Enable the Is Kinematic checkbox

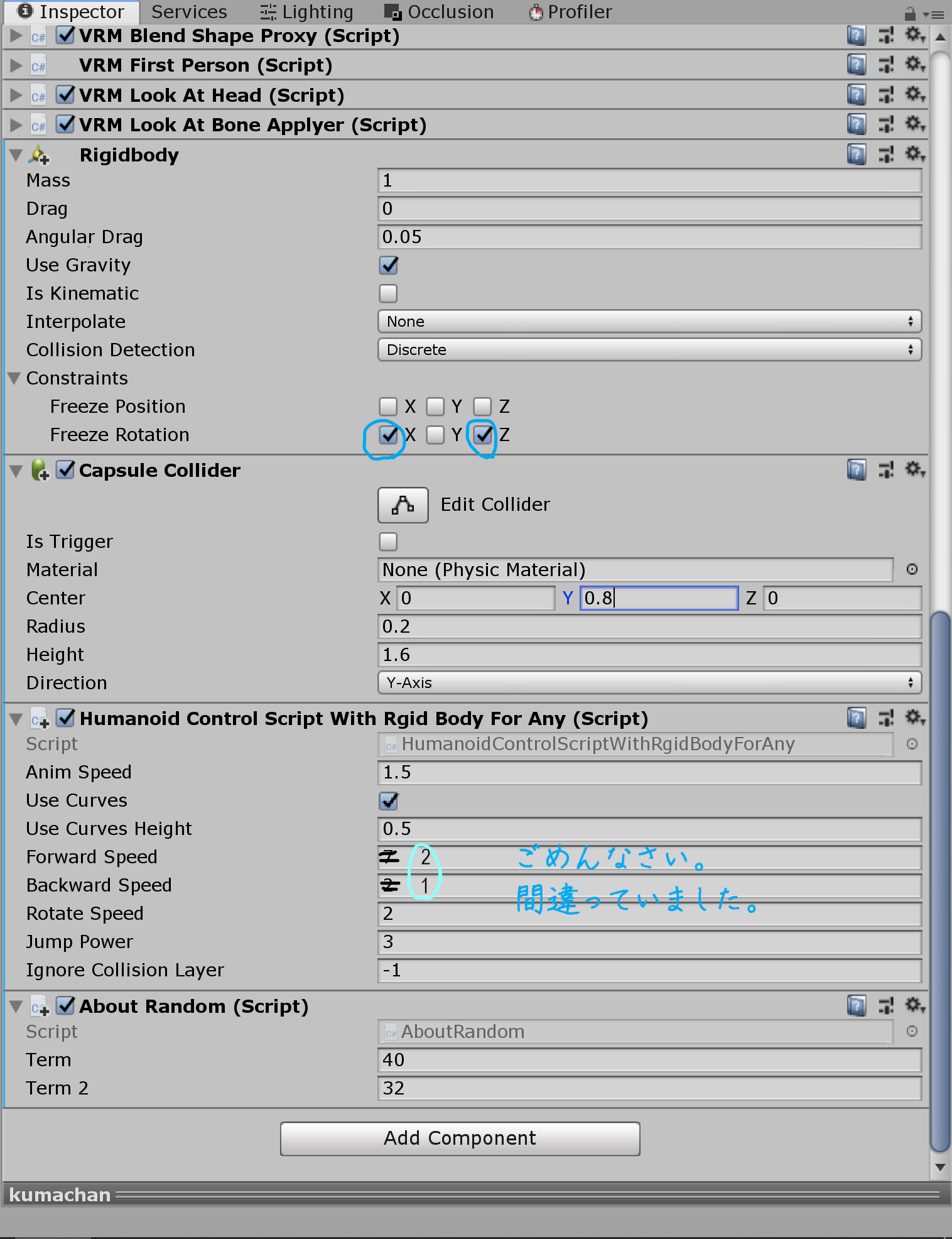point(389,293)
